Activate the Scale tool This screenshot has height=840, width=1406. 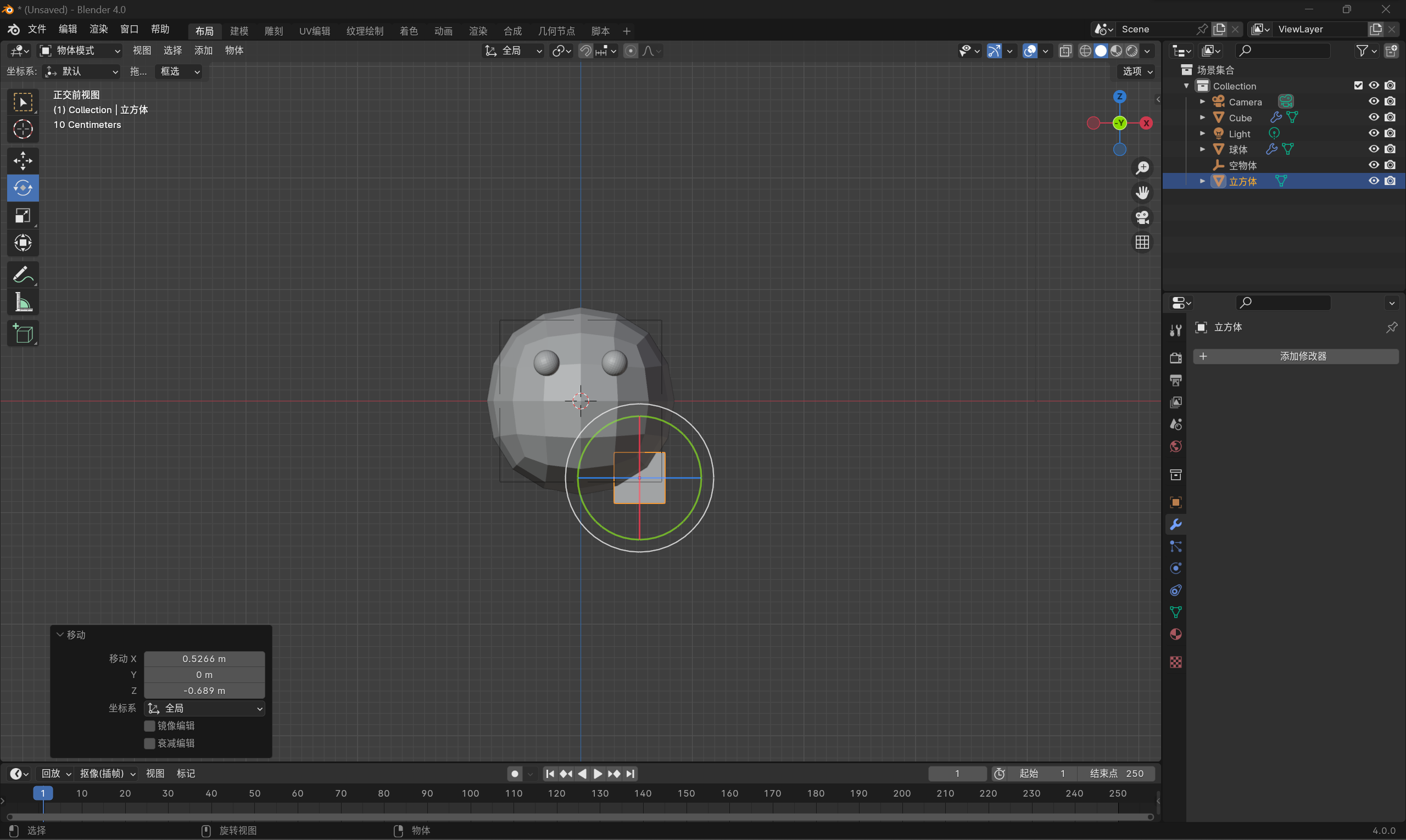(23, 216)
